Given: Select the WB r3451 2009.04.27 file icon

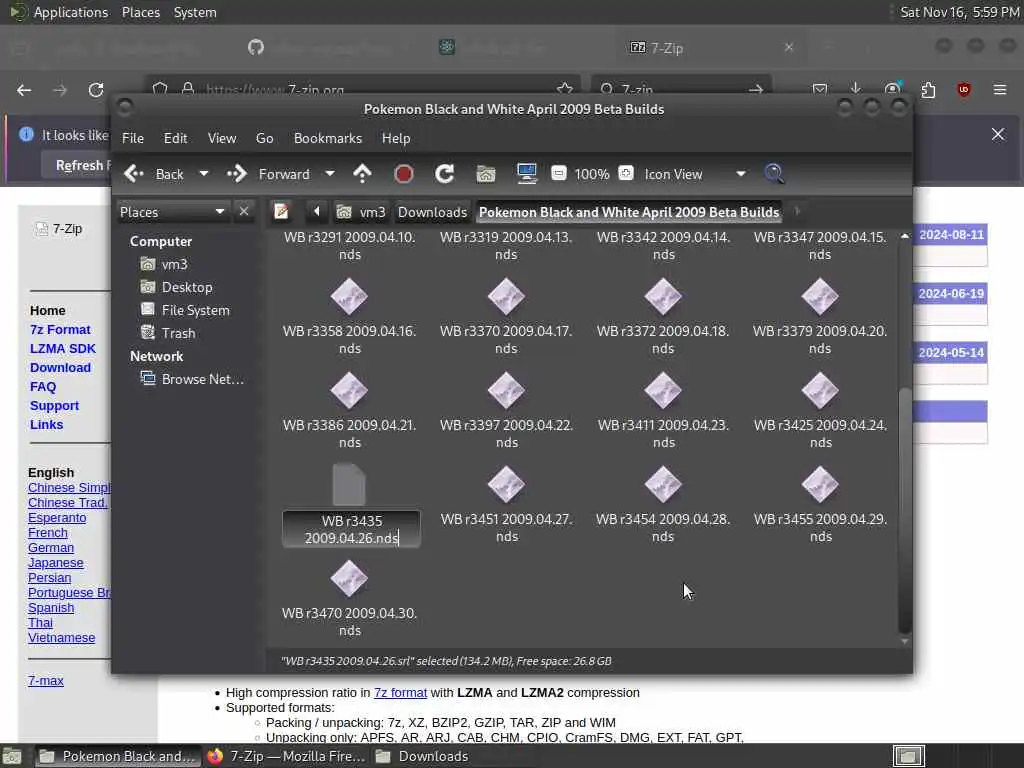Looking at the screenshot, I should coord(506,485).
